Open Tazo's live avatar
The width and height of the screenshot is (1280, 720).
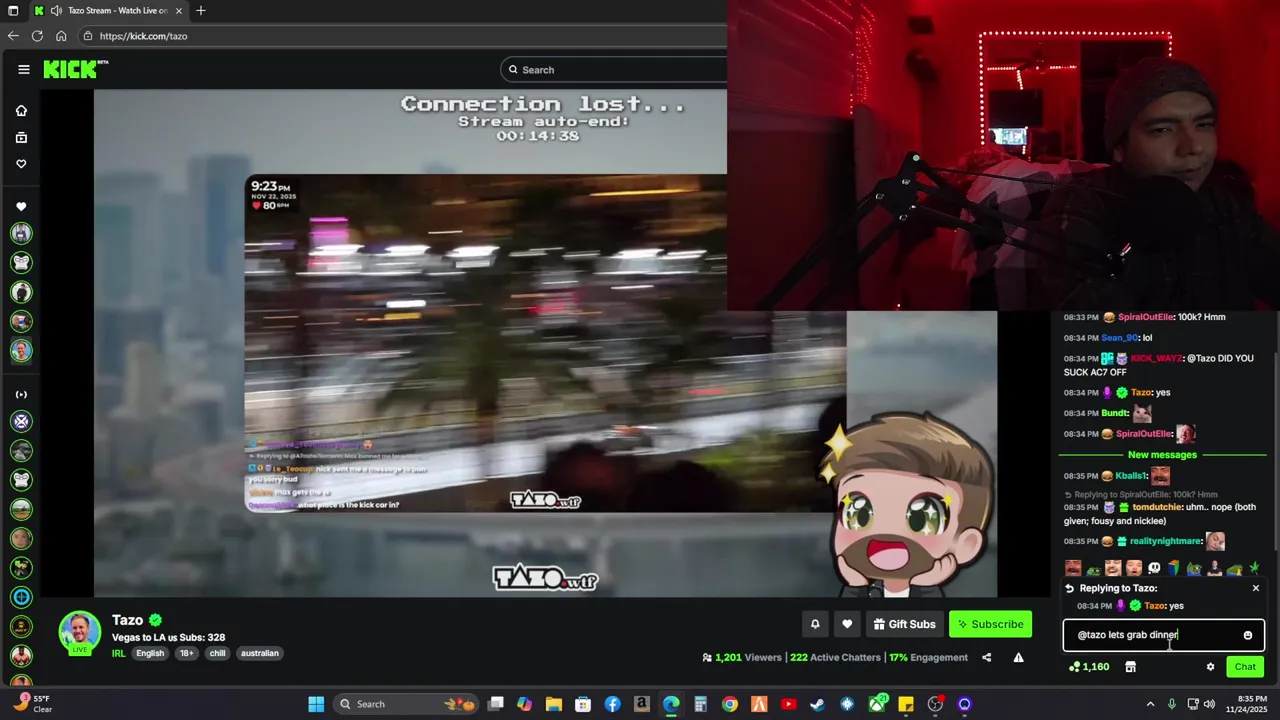[80, 633]
